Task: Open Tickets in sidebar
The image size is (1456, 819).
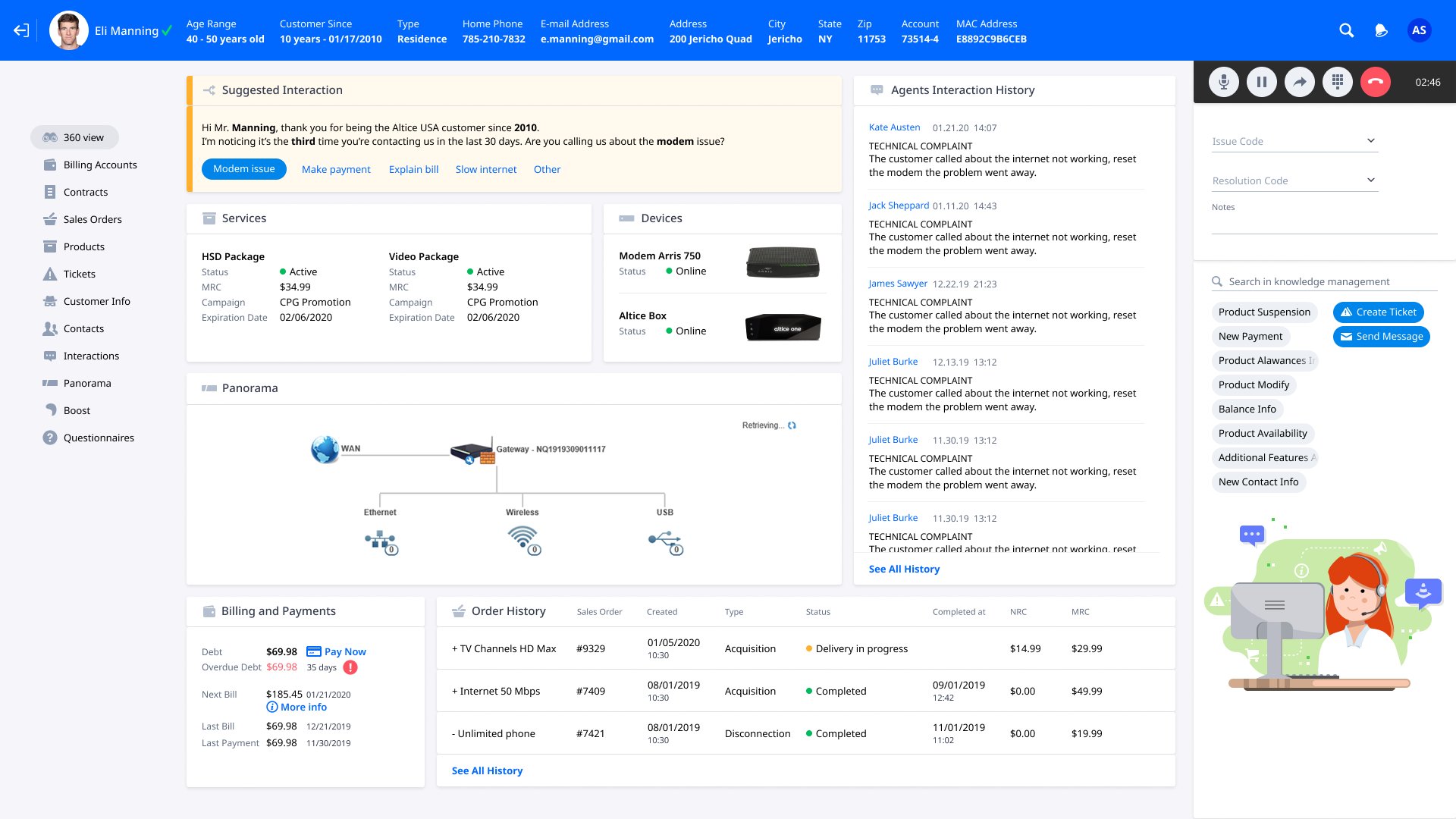Action: pos(70,274)
